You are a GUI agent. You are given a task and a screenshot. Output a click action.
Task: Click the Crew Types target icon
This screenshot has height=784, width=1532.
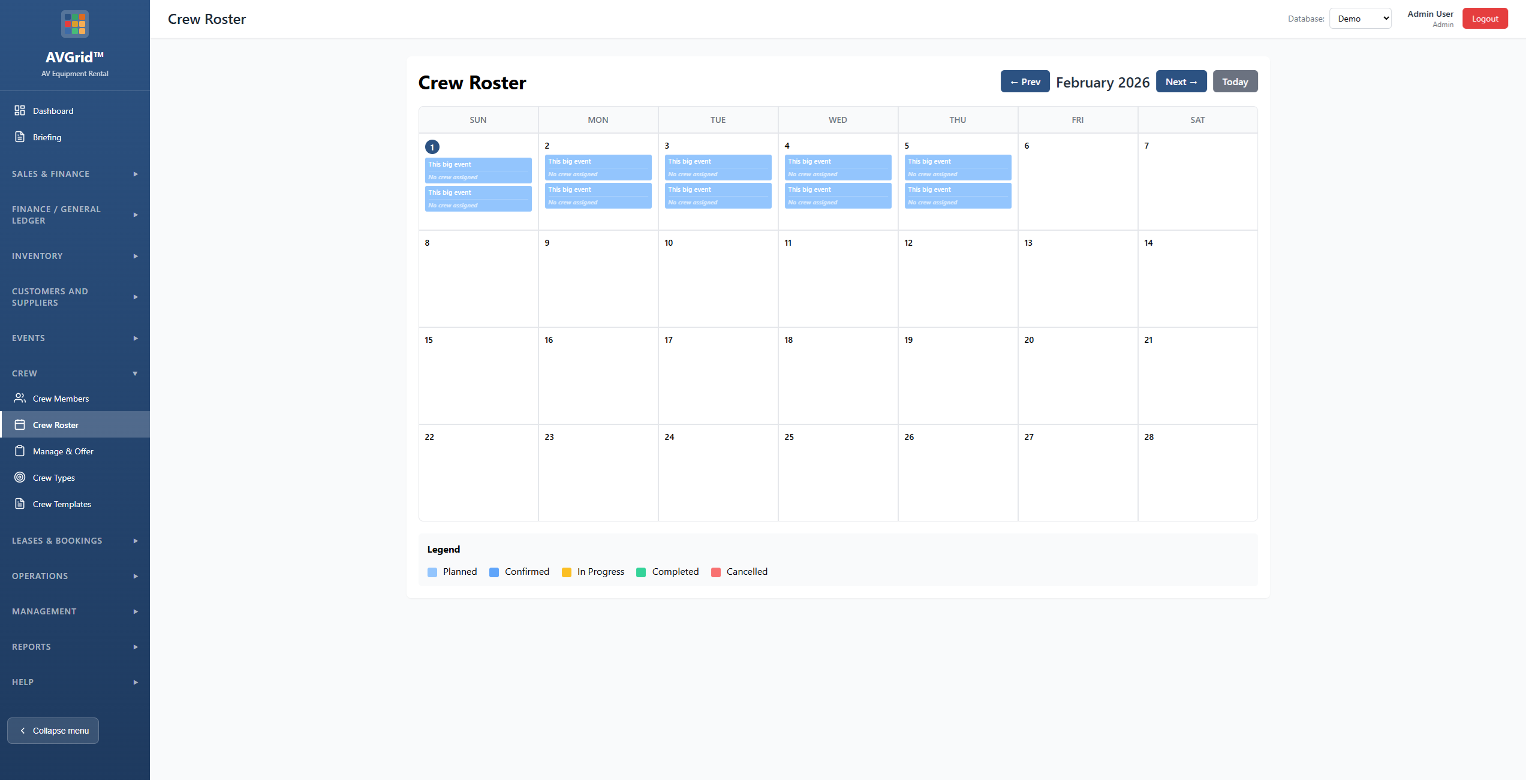point(20,477)
